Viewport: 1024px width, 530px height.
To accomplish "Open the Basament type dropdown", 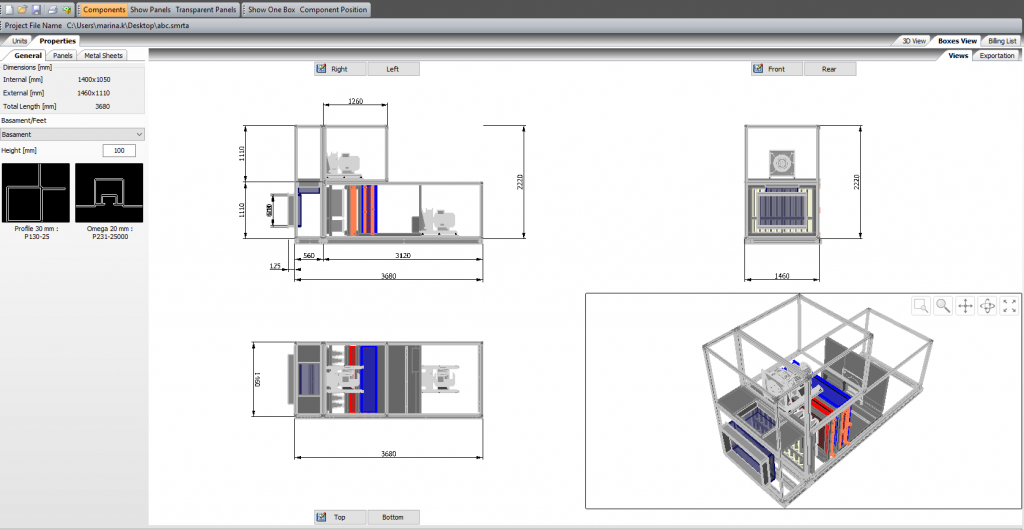I will click(x=72, y=134).
